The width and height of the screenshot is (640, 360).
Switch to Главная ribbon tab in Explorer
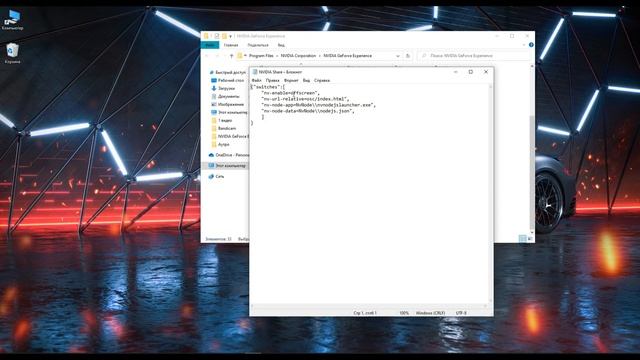coord(231,45)
